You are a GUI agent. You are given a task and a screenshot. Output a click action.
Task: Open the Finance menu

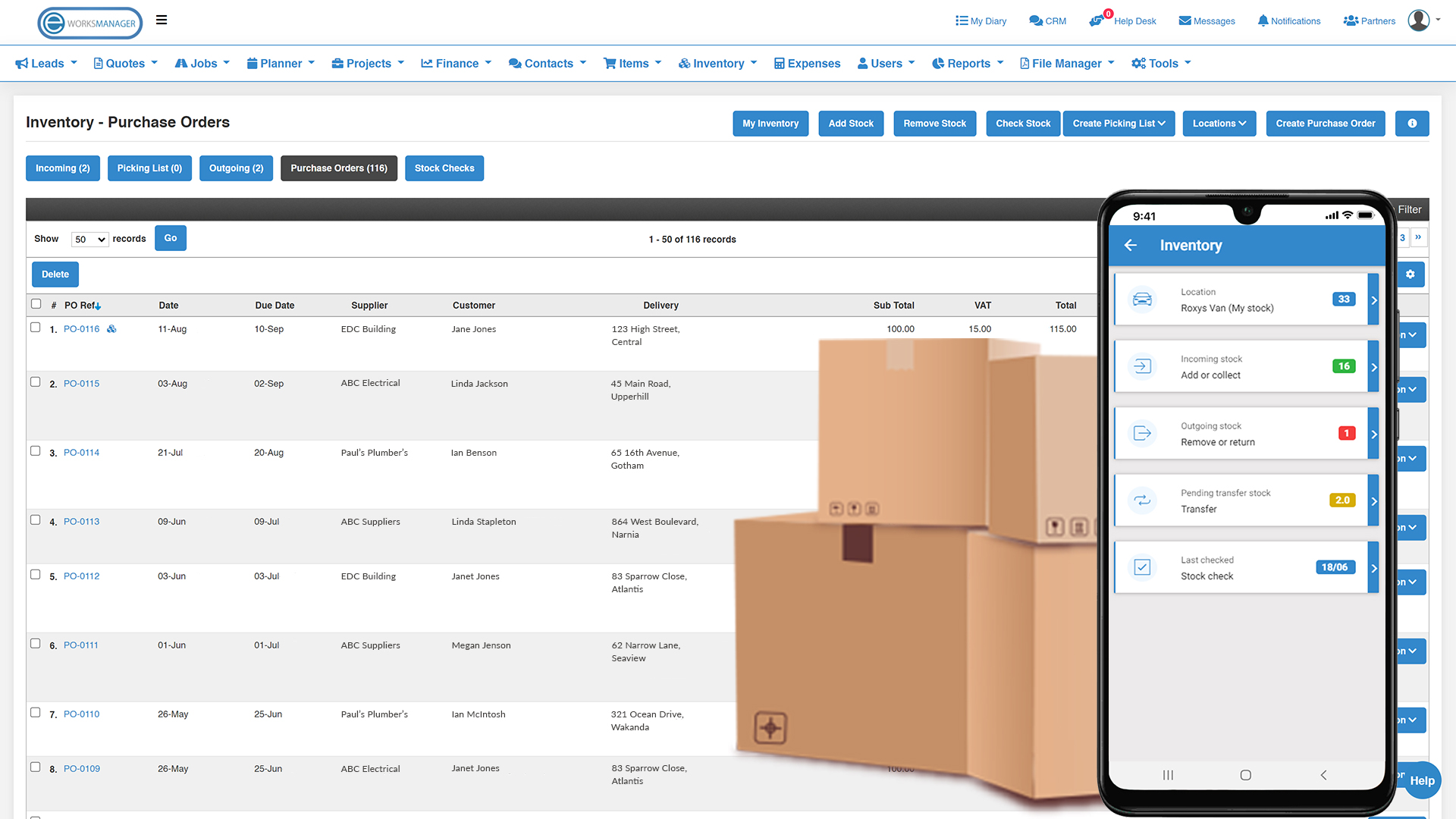(455, 63)
